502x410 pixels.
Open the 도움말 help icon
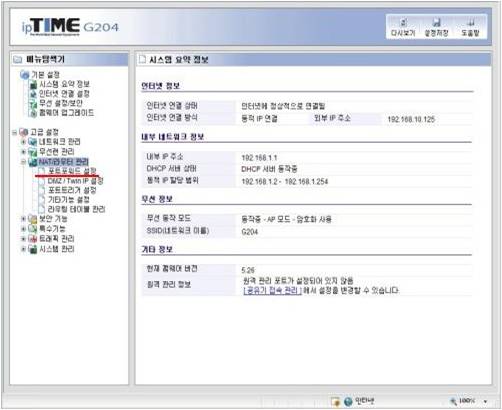[x=470, y=22]
